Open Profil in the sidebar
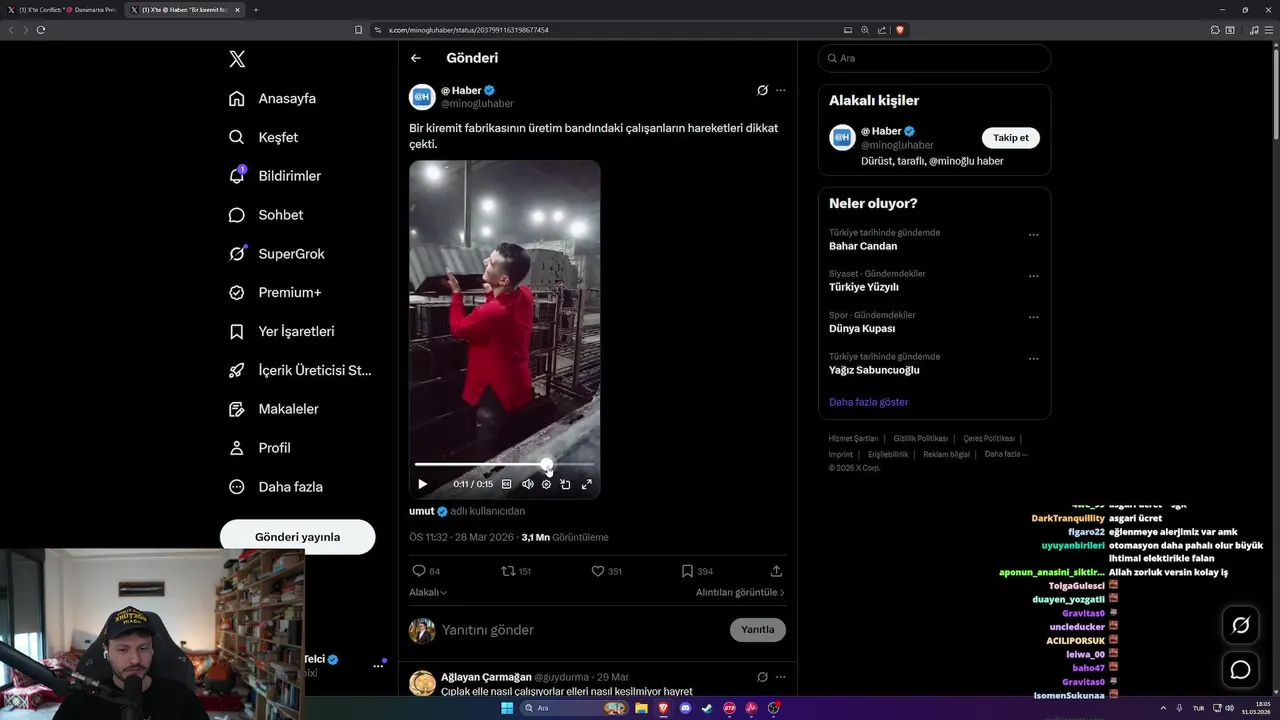 coord(260,448)
